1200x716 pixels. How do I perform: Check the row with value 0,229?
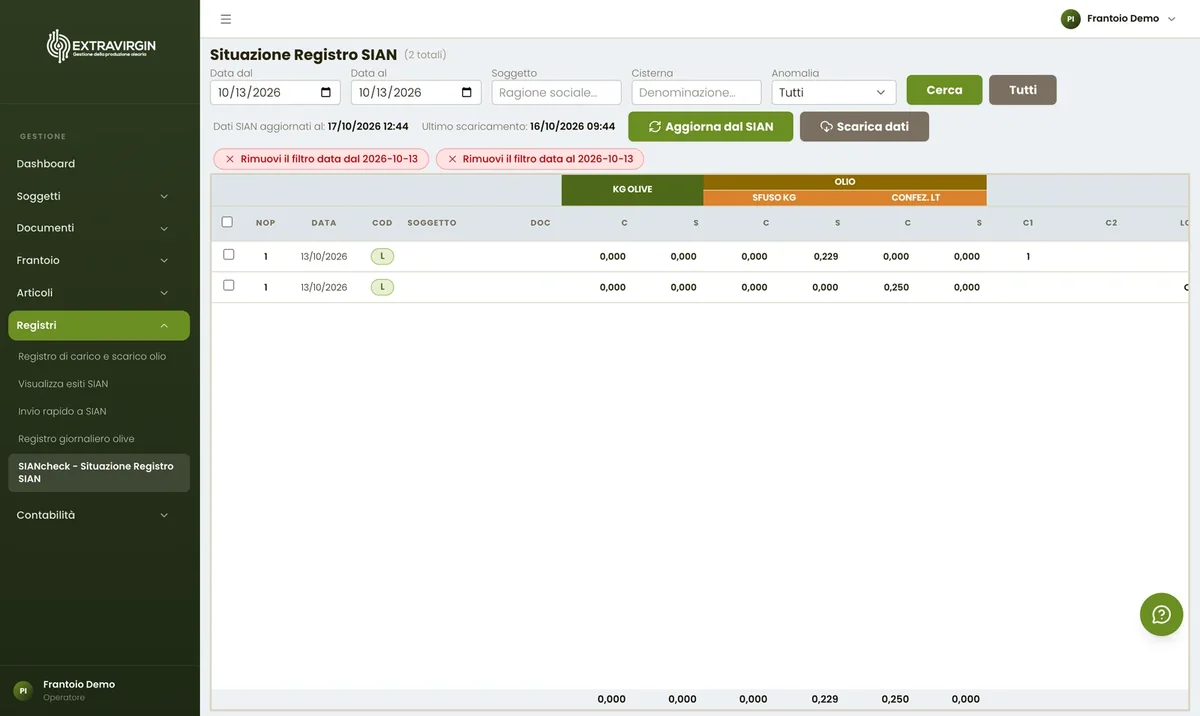click(228, 255)
